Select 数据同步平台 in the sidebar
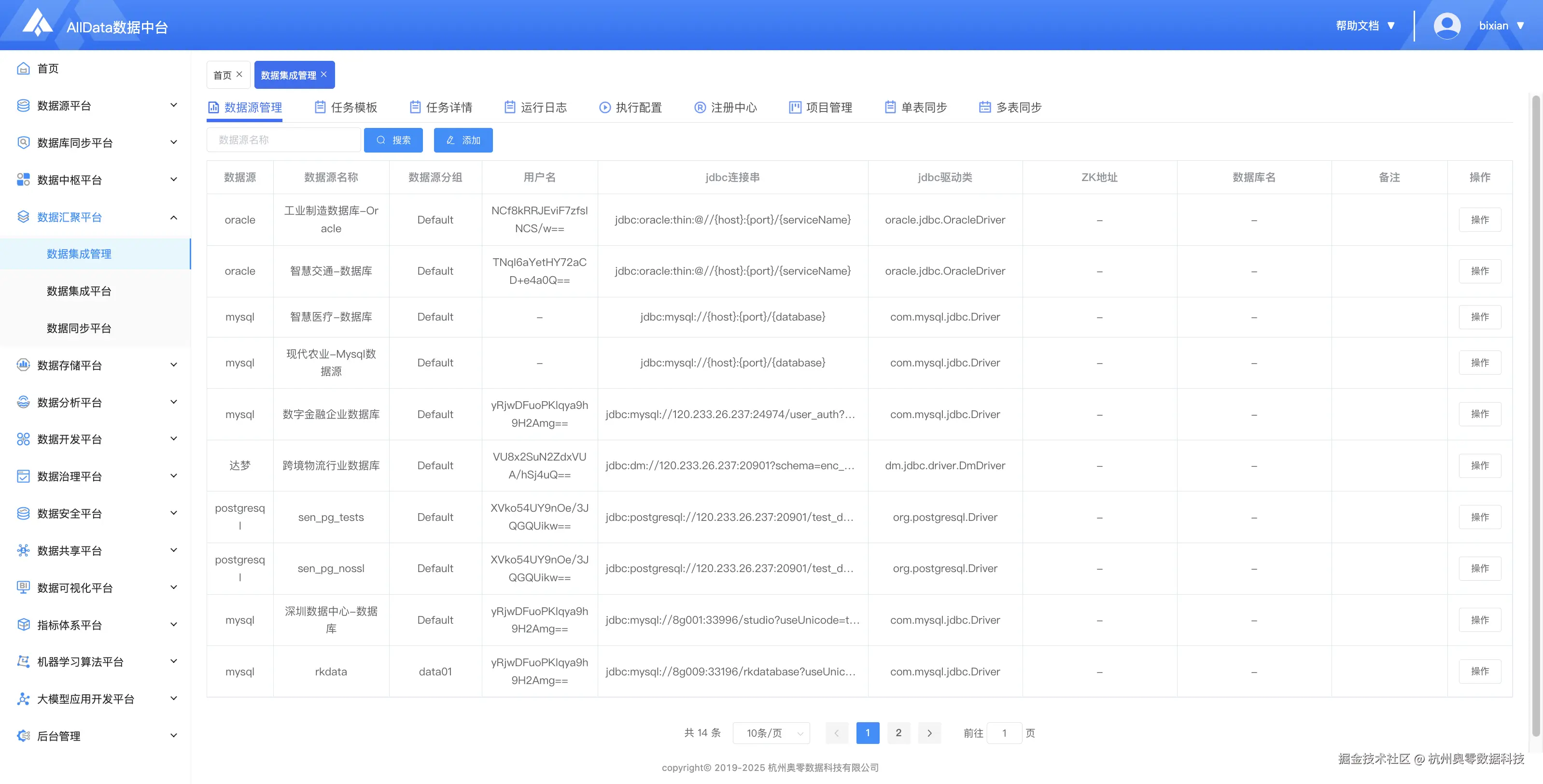Viewport: 1543px width, 784px height. pyautogui.click(x=79, y=328)
